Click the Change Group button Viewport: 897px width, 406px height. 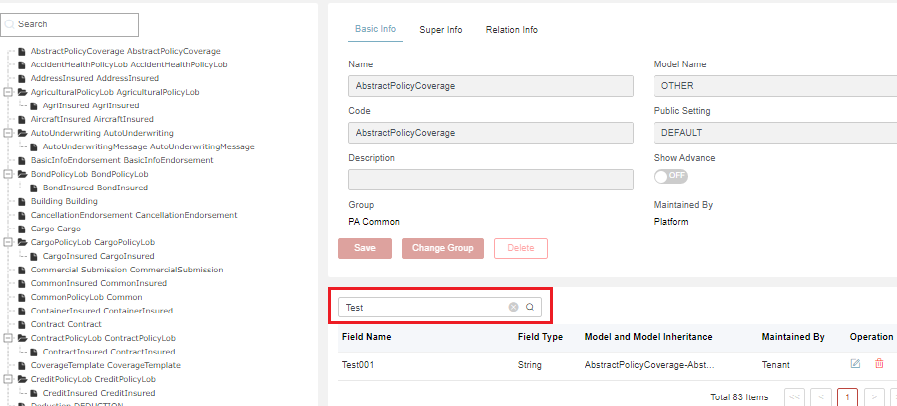coord(443,248)
